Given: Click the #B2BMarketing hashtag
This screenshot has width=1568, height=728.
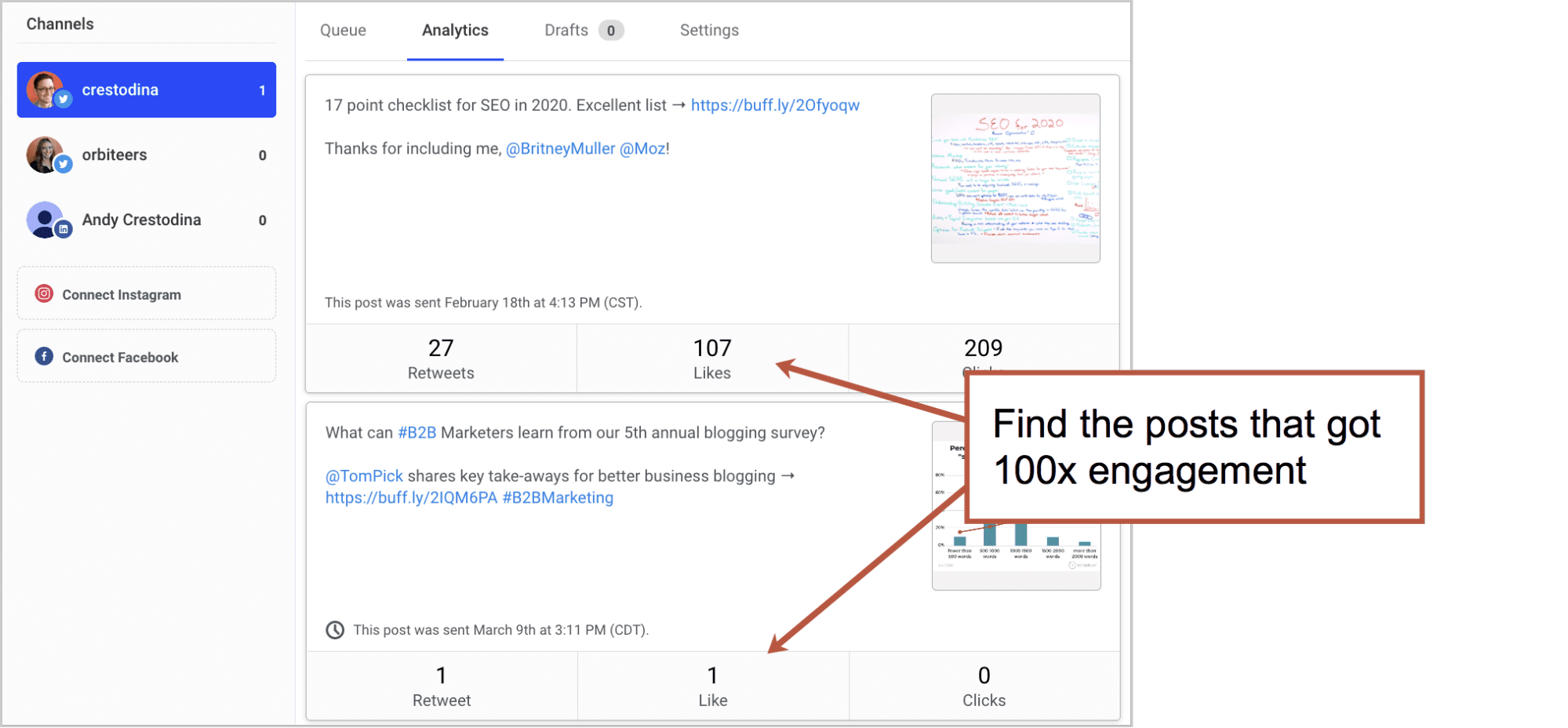Looking at the screenshot, I should [x=558, y=497].
